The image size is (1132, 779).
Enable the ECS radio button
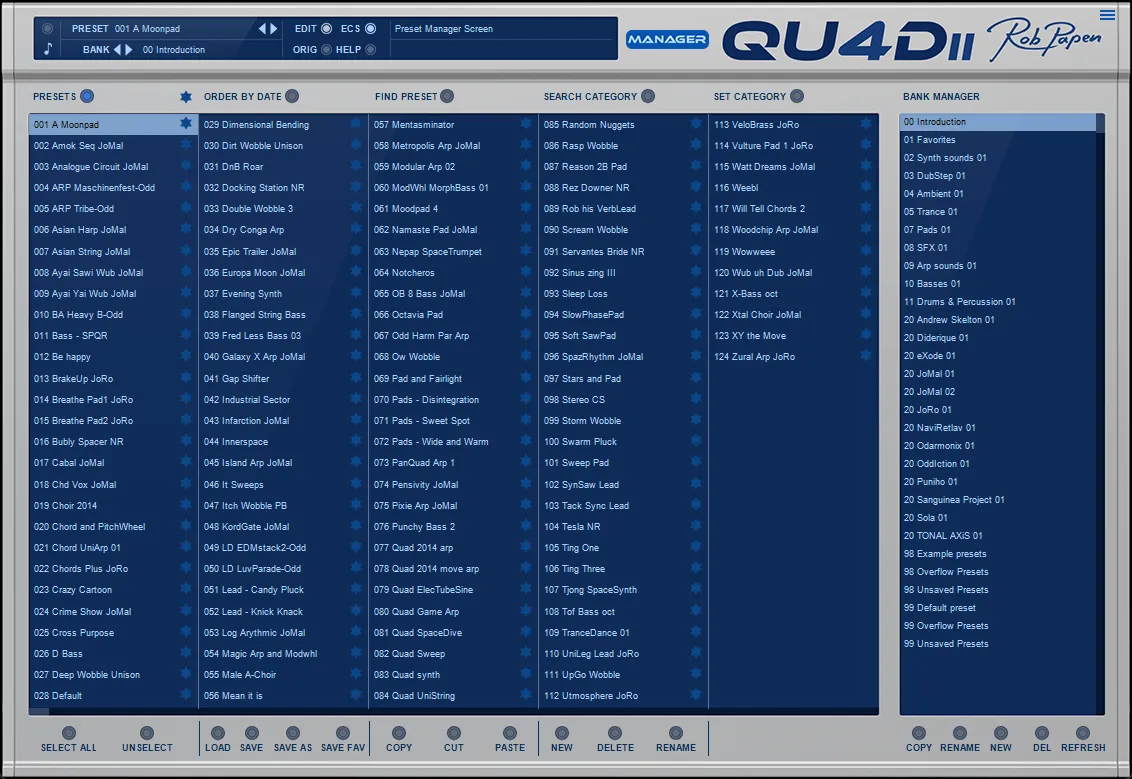coord(370,29)
